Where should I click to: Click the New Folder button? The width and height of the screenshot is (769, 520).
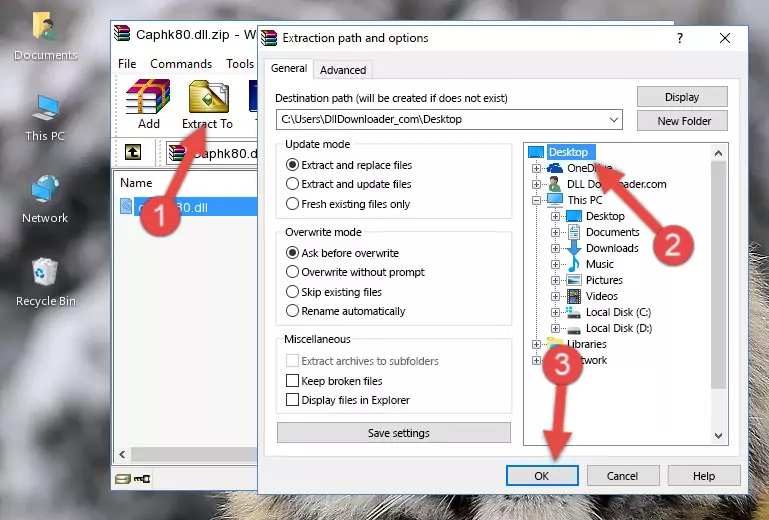click(682, 121)
